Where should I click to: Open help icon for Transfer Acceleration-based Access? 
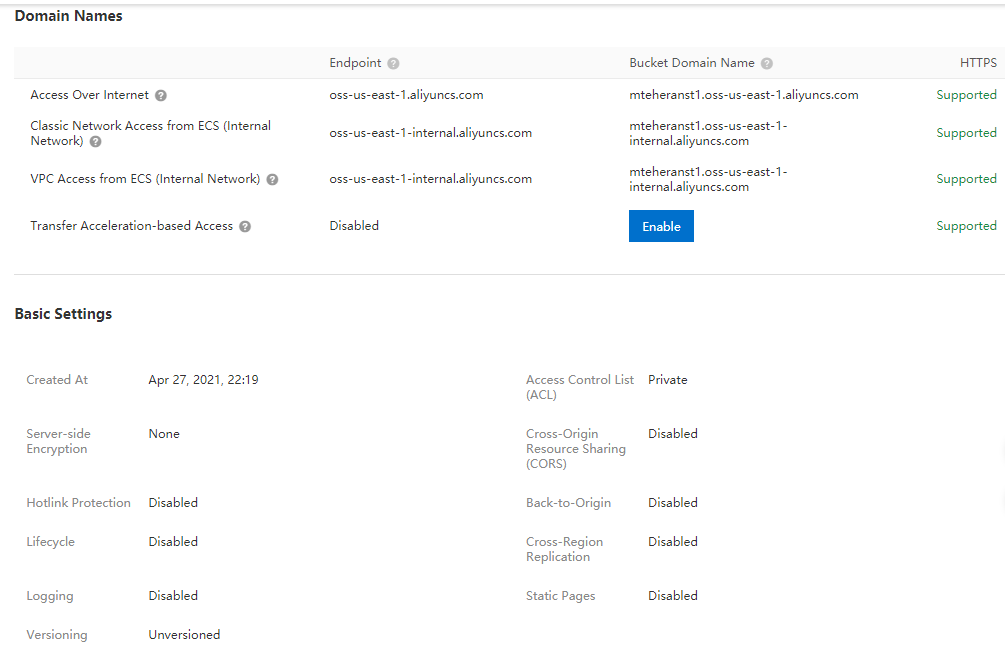[245, 226]
